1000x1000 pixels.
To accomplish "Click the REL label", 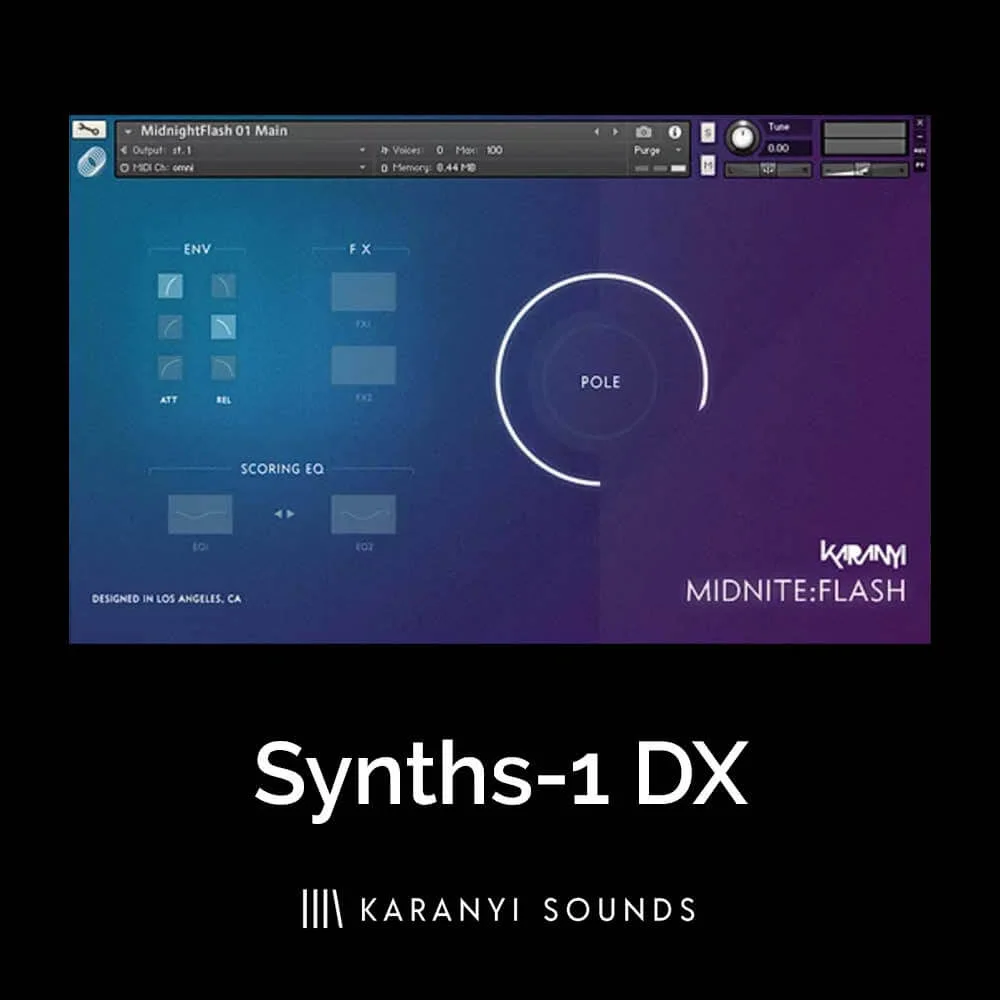I will [223, 400].
